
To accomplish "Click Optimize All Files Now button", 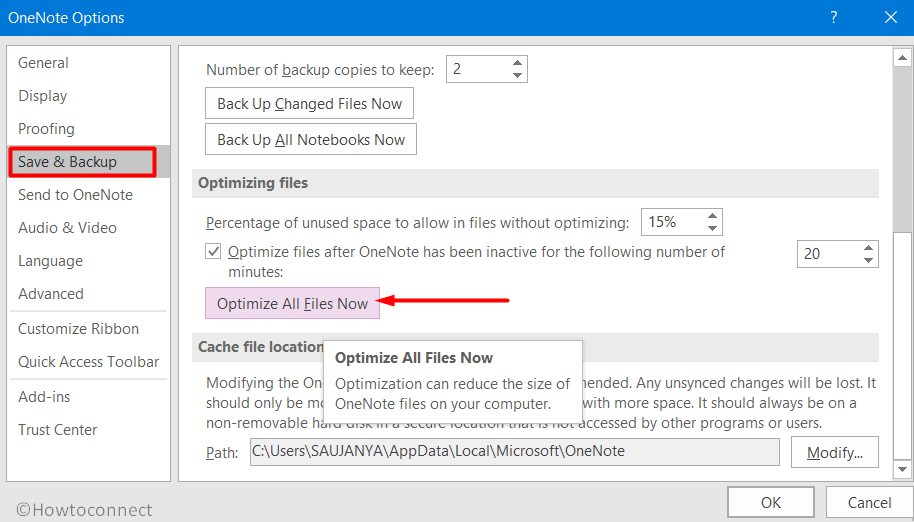I will (292, 303).
